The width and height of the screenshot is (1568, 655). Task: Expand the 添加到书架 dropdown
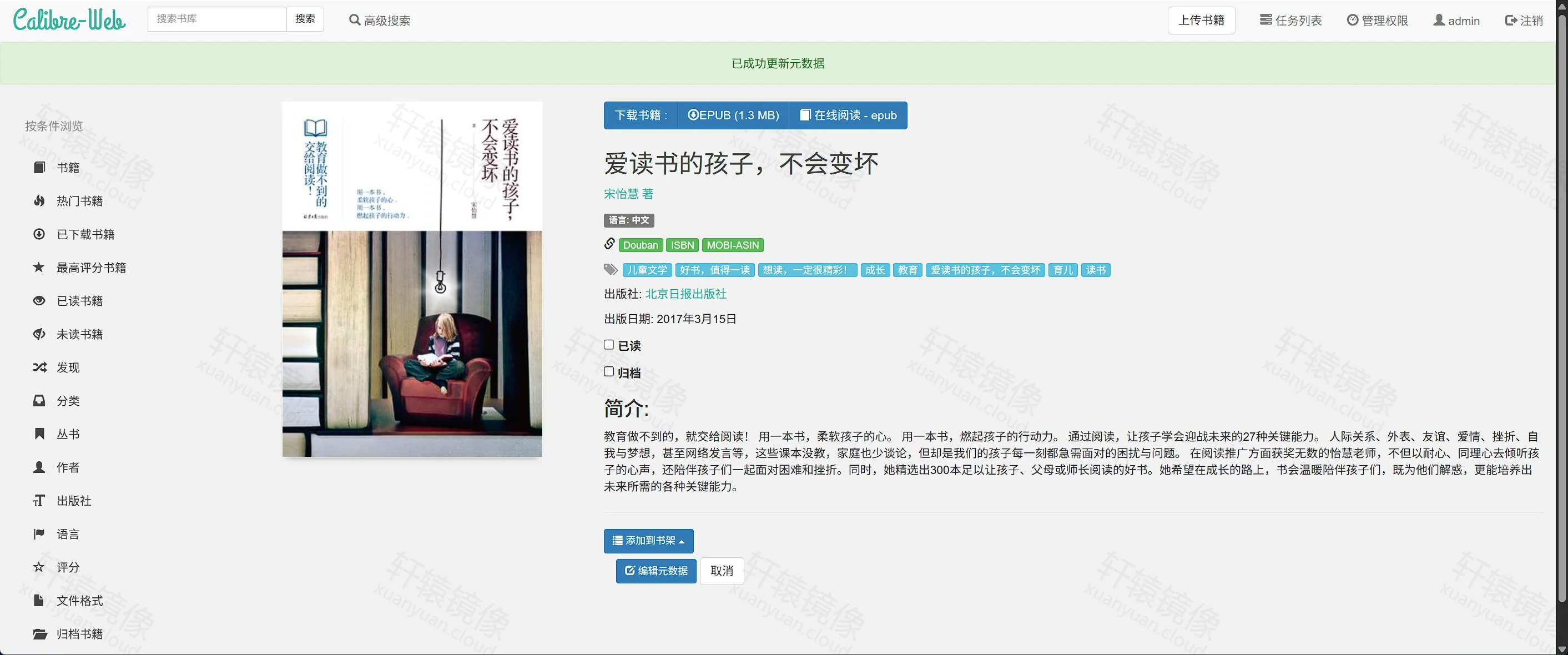tap(648, 541)
